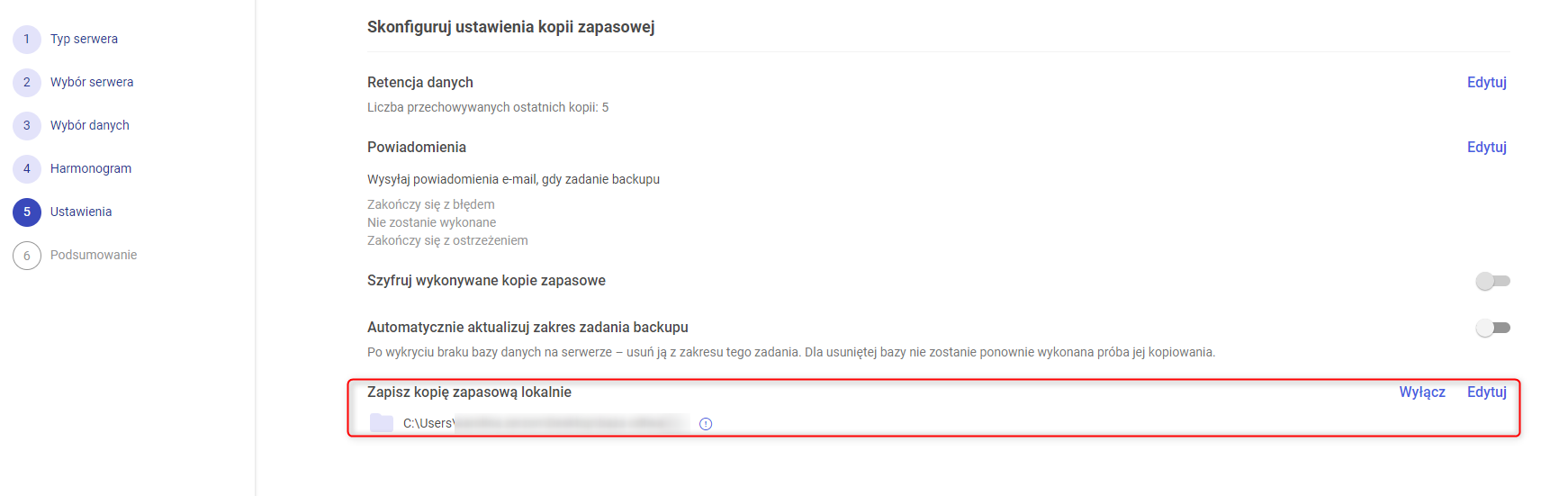Edit Powiadomienia settings
The width and height of the screenshot is (1568, 496).
click(x=1487, y=147)
